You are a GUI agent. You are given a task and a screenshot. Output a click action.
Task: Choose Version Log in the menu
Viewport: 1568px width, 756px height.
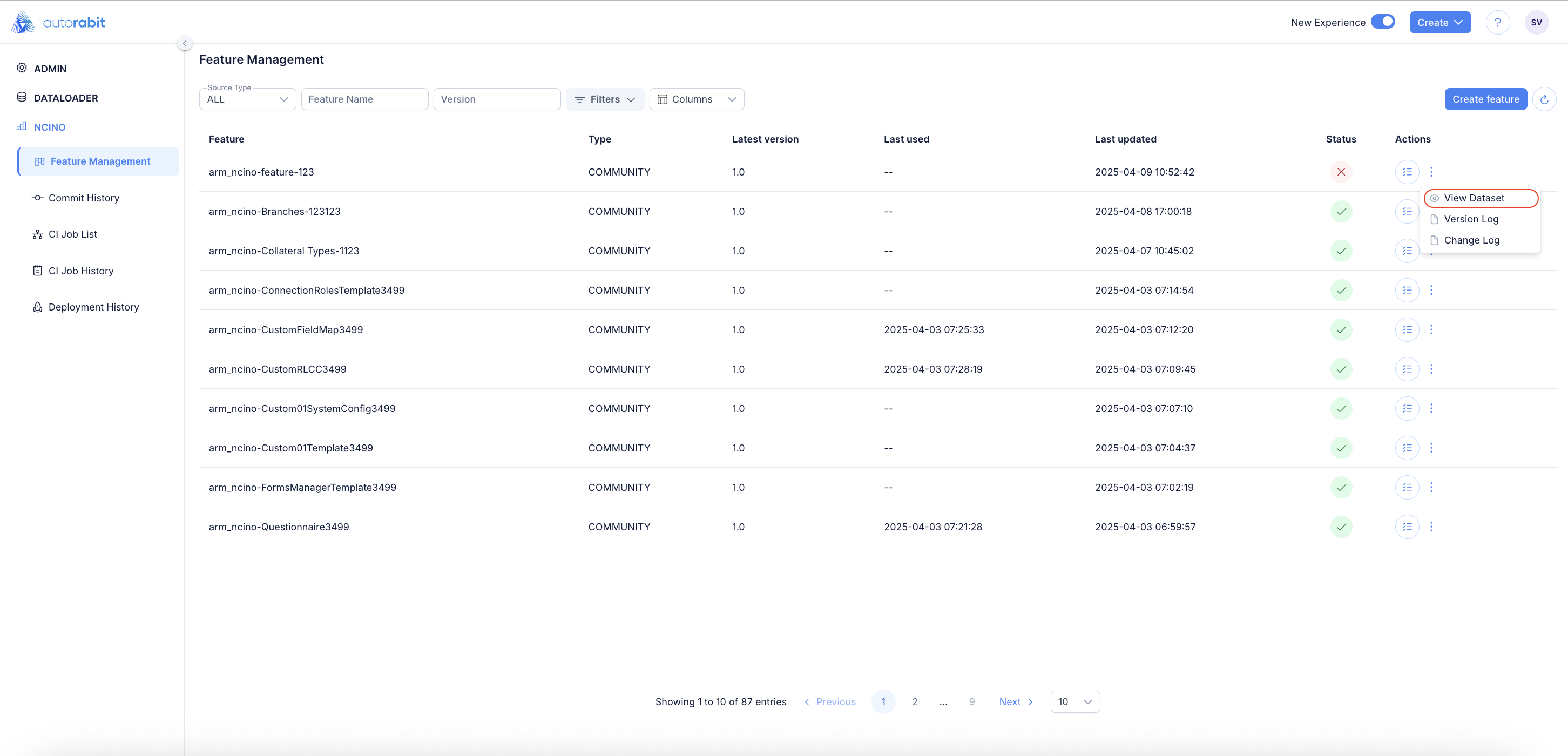[x=1471, y=219]
